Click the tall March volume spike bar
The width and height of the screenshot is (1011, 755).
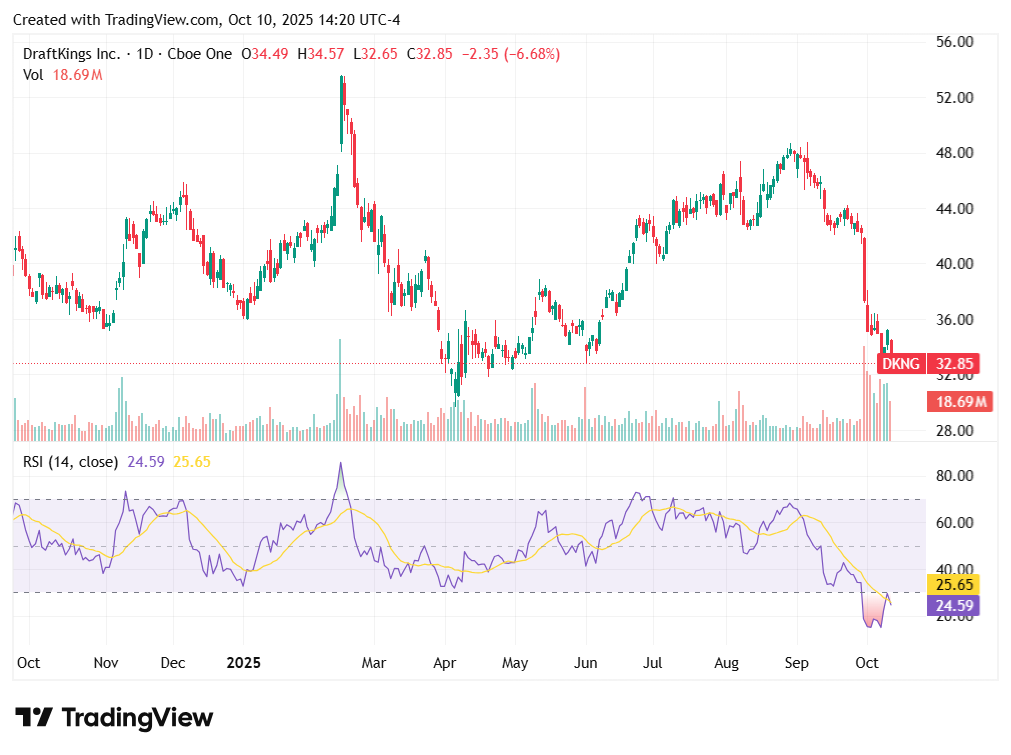[339, 390]
